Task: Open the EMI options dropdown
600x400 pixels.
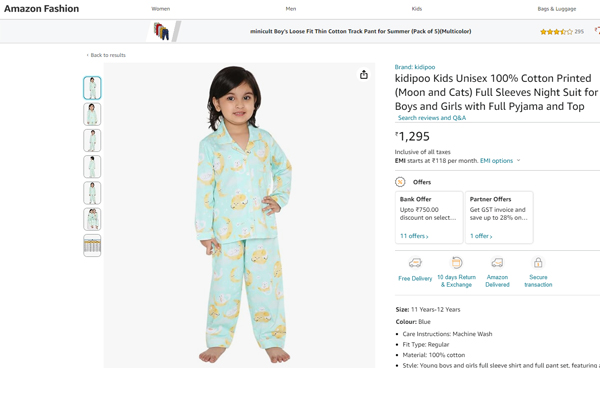Action: click(x=499, y=161)
